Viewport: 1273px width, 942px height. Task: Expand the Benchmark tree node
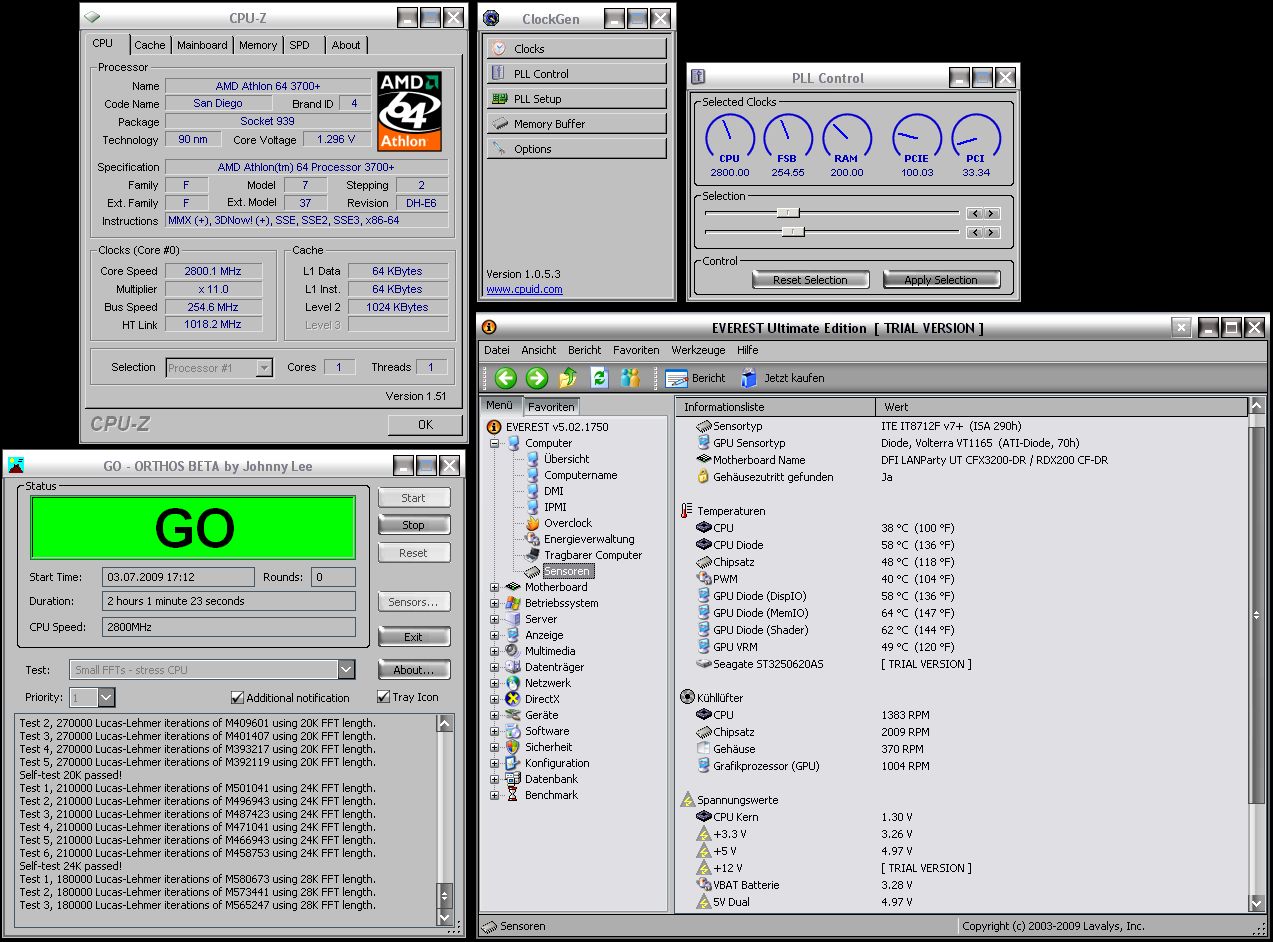(494, 795)
